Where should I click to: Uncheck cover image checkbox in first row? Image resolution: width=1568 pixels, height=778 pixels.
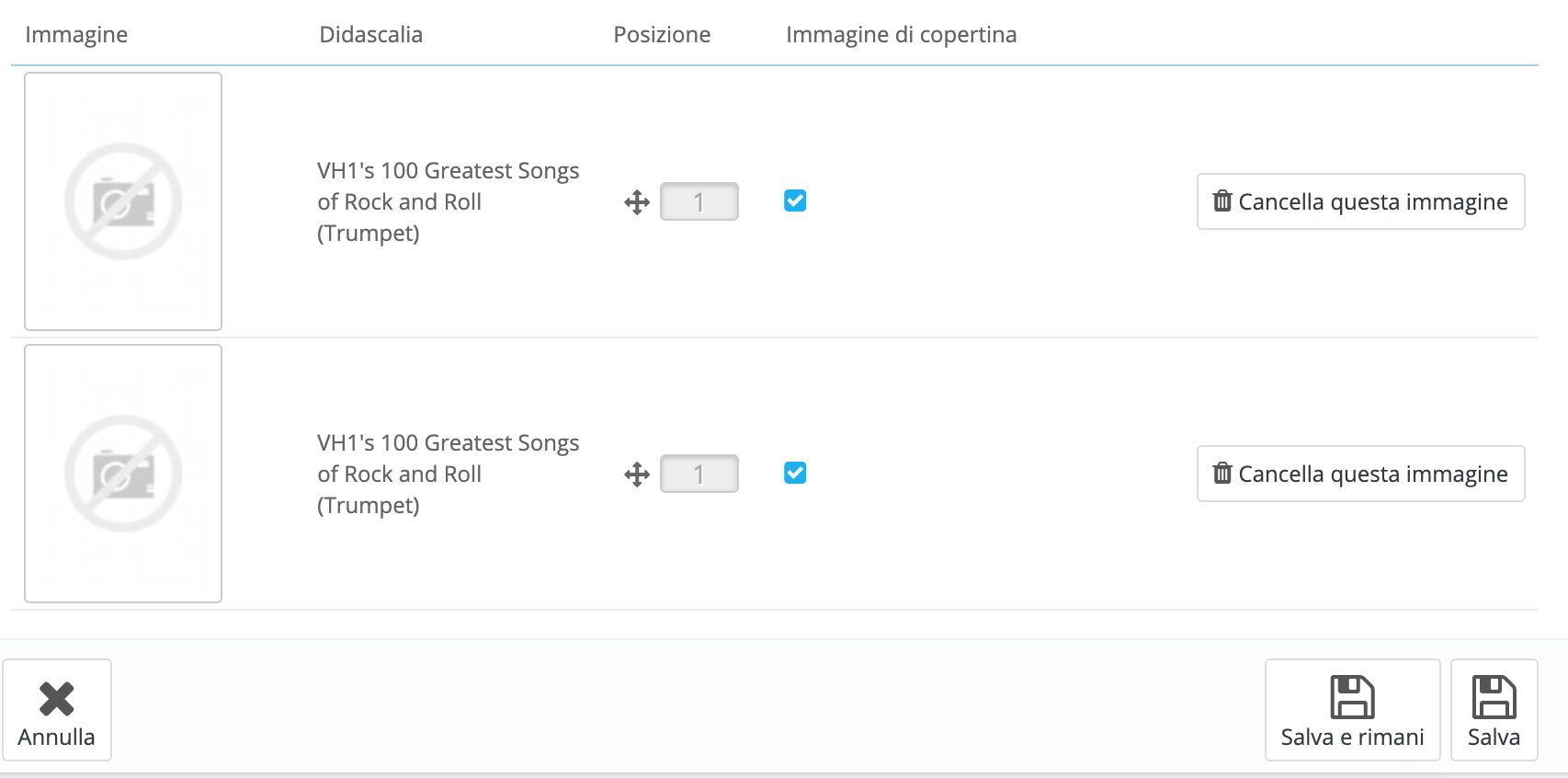pyautogui.click(x=795, y=200)
